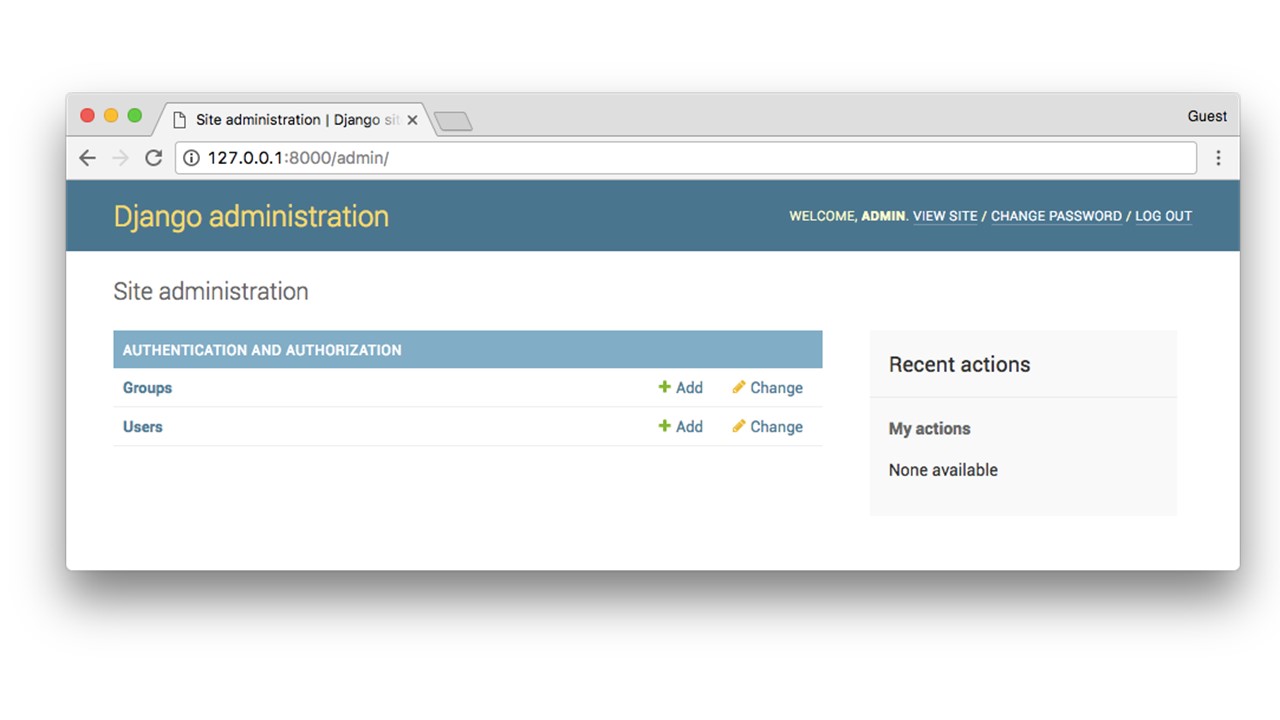The height and width of the screenshot is (720, 1280).
Task: Open the Authentication and Authorization section
Action: point(262,350)
